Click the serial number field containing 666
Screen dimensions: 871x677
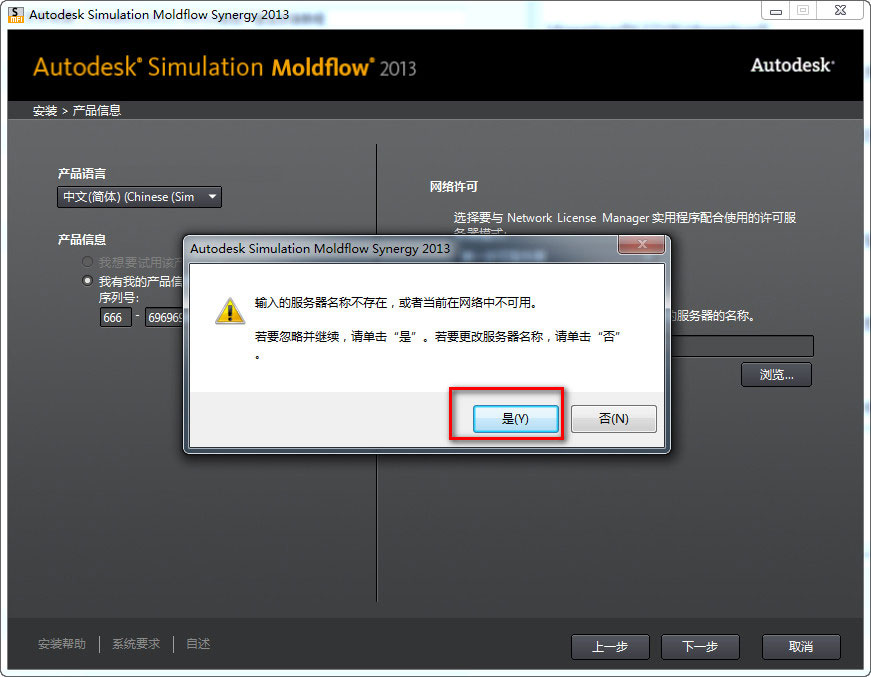[x=116, y=317]
